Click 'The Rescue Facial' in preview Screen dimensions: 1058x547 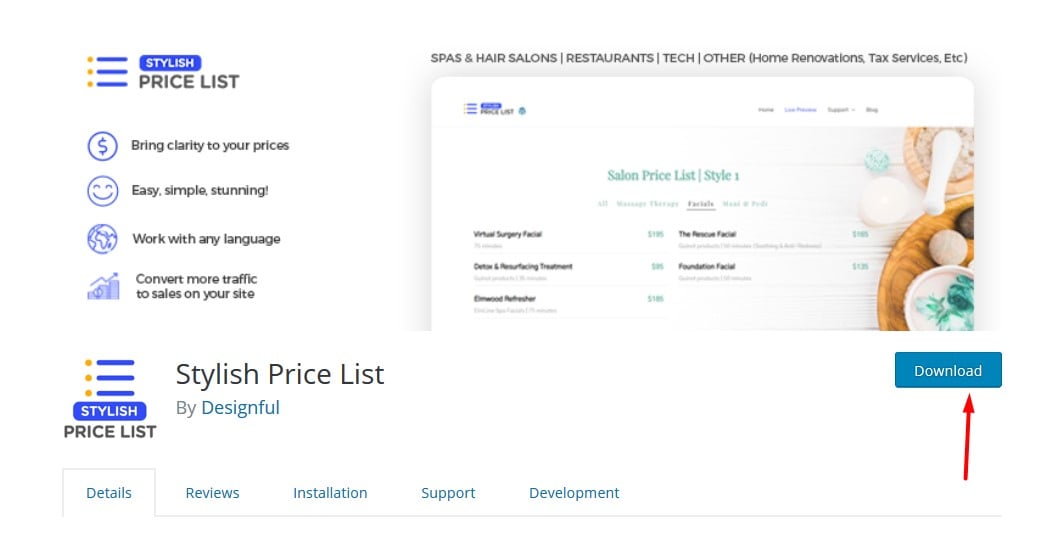tap(707, 234)
